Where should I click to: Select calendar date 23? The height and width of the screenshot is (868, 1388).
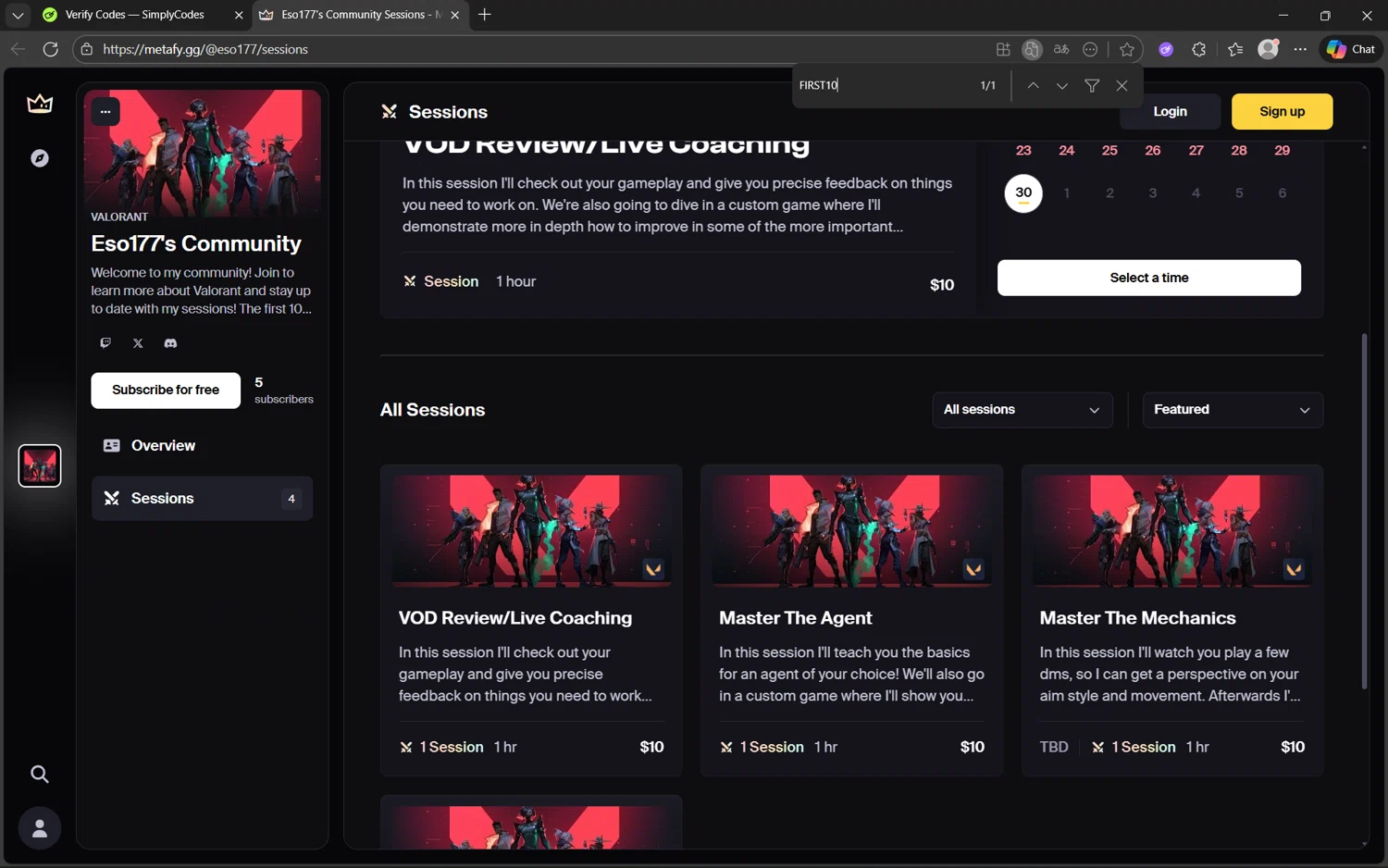pyautogui.click(x=1023, y=151)
